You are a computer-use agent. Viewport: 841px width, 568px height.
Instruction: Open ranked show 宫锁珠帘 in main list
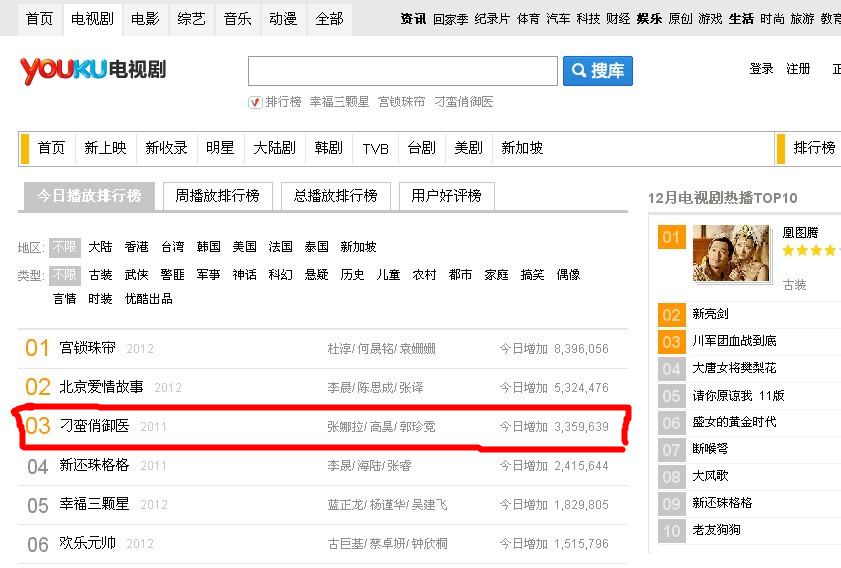87,348
